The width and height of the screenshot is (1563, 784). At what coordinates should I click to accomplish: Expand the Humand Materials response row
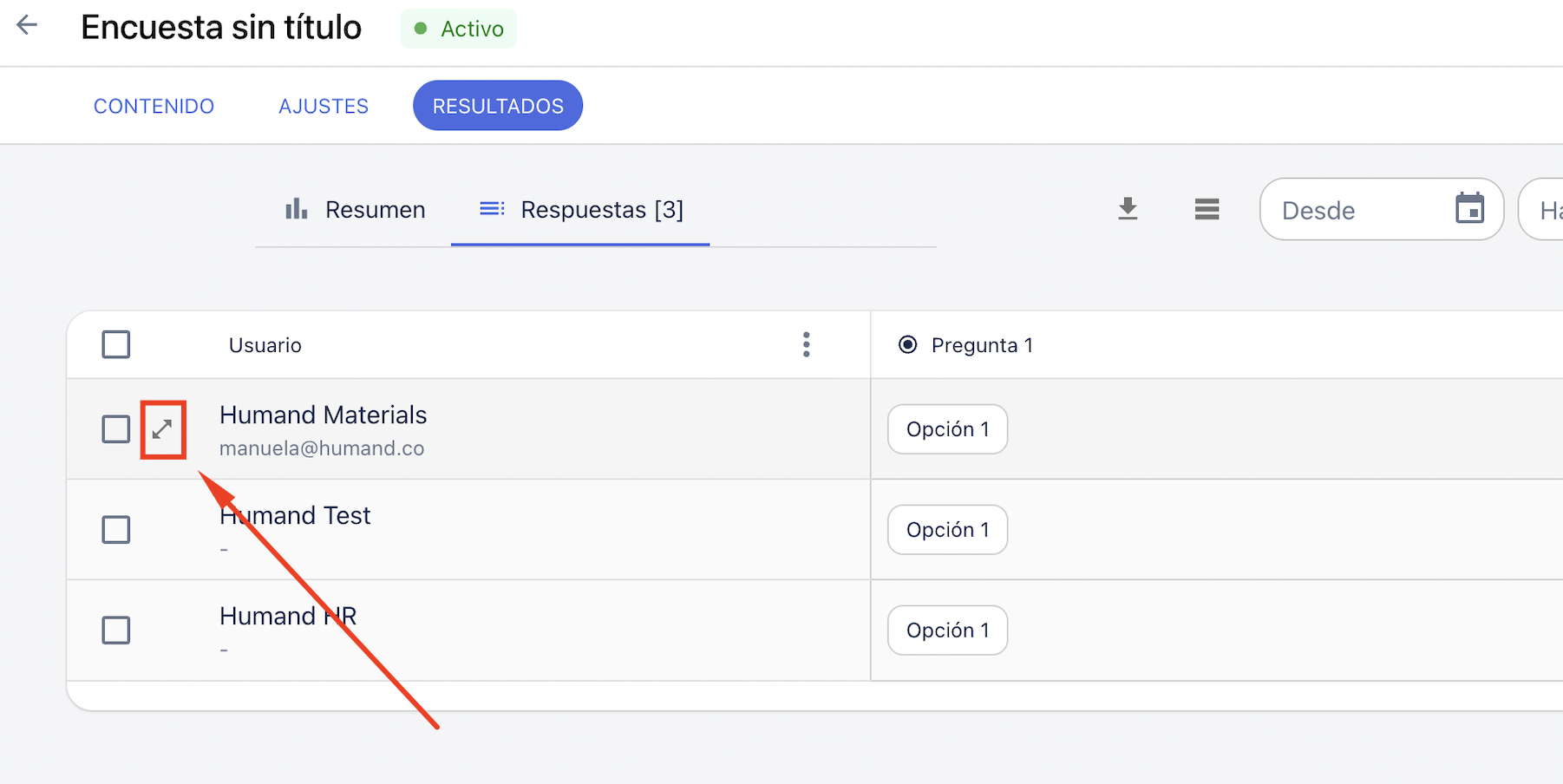[163, 429]
